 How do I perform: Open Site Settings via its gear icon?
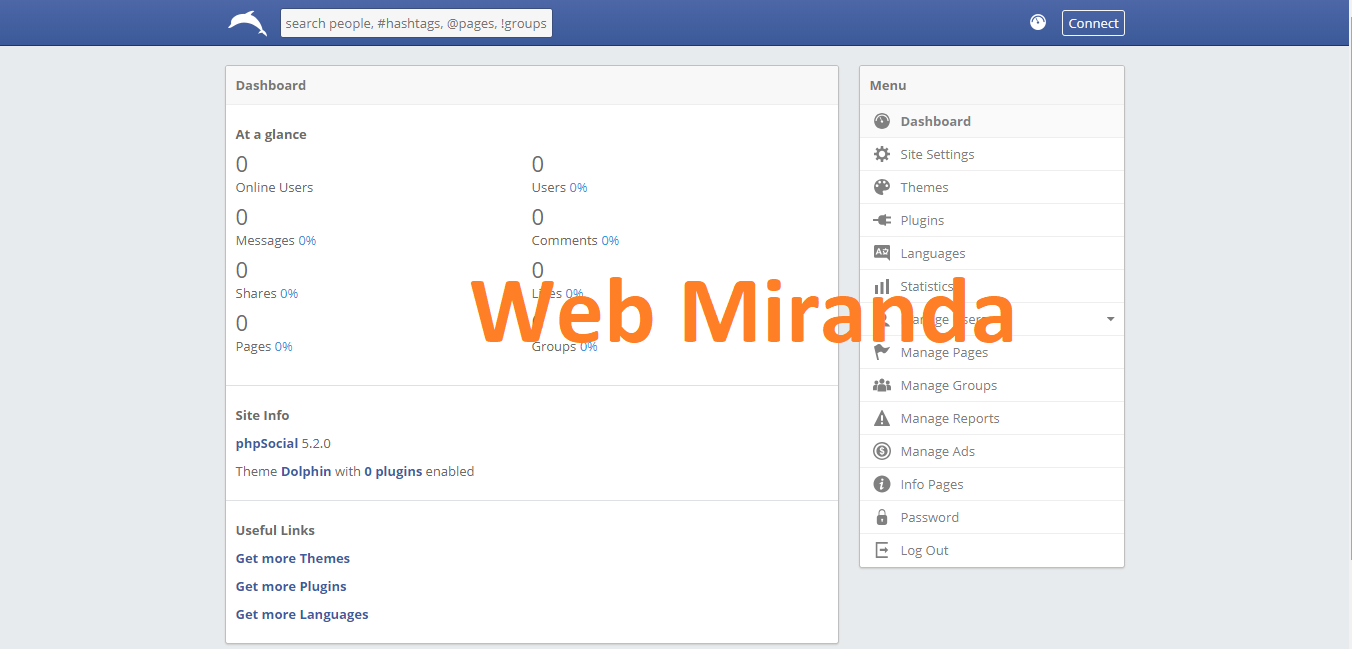pos(882,154)
